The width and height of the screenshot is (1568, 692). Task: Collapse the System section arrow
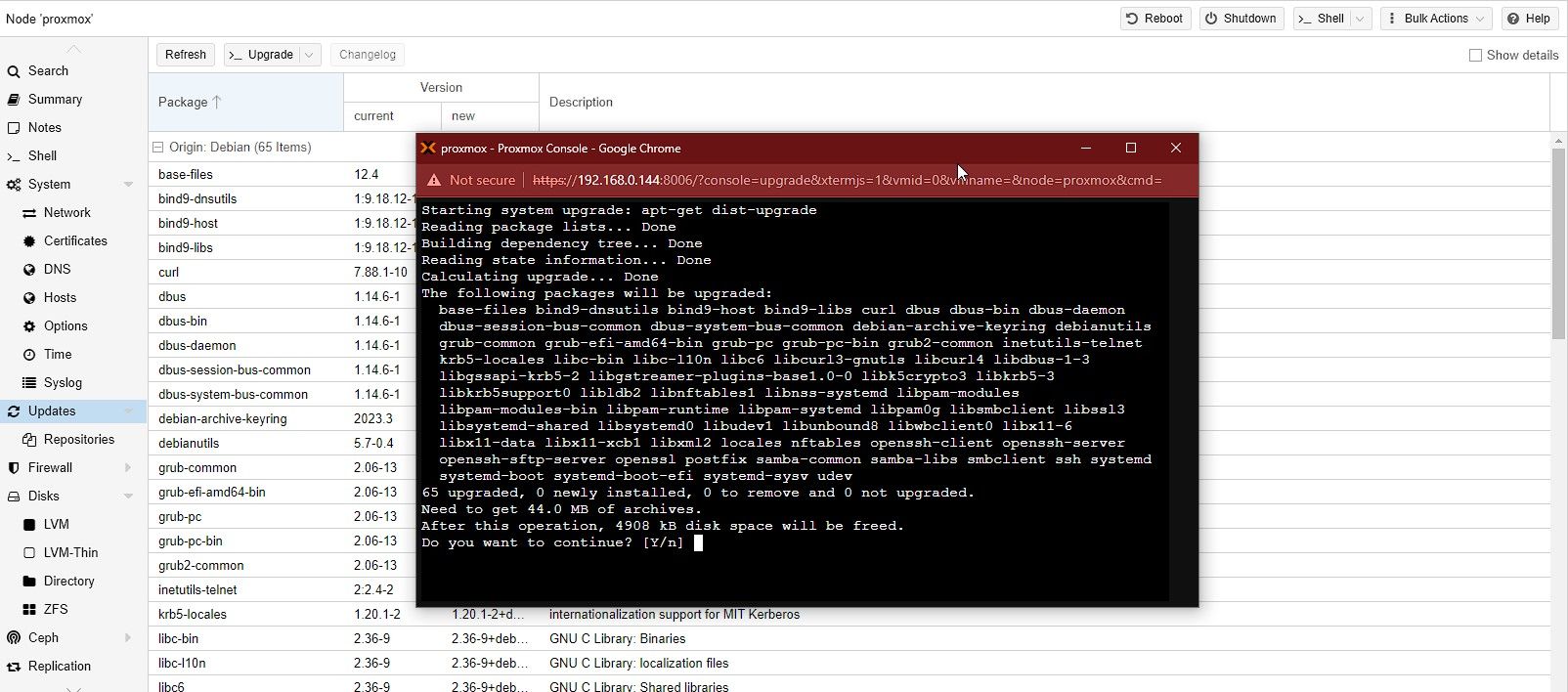pos(128,185)
